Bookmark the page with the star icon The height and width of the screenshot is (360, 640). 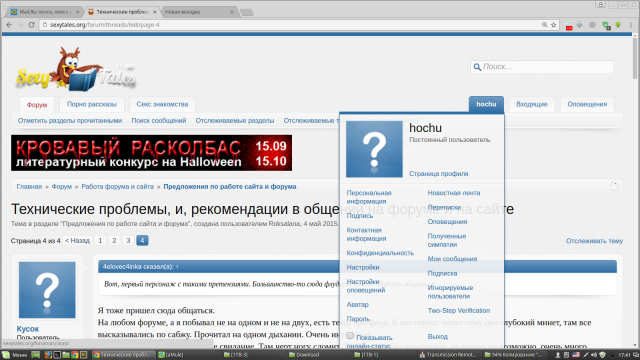pyautogui.click(x=553, y=25)
